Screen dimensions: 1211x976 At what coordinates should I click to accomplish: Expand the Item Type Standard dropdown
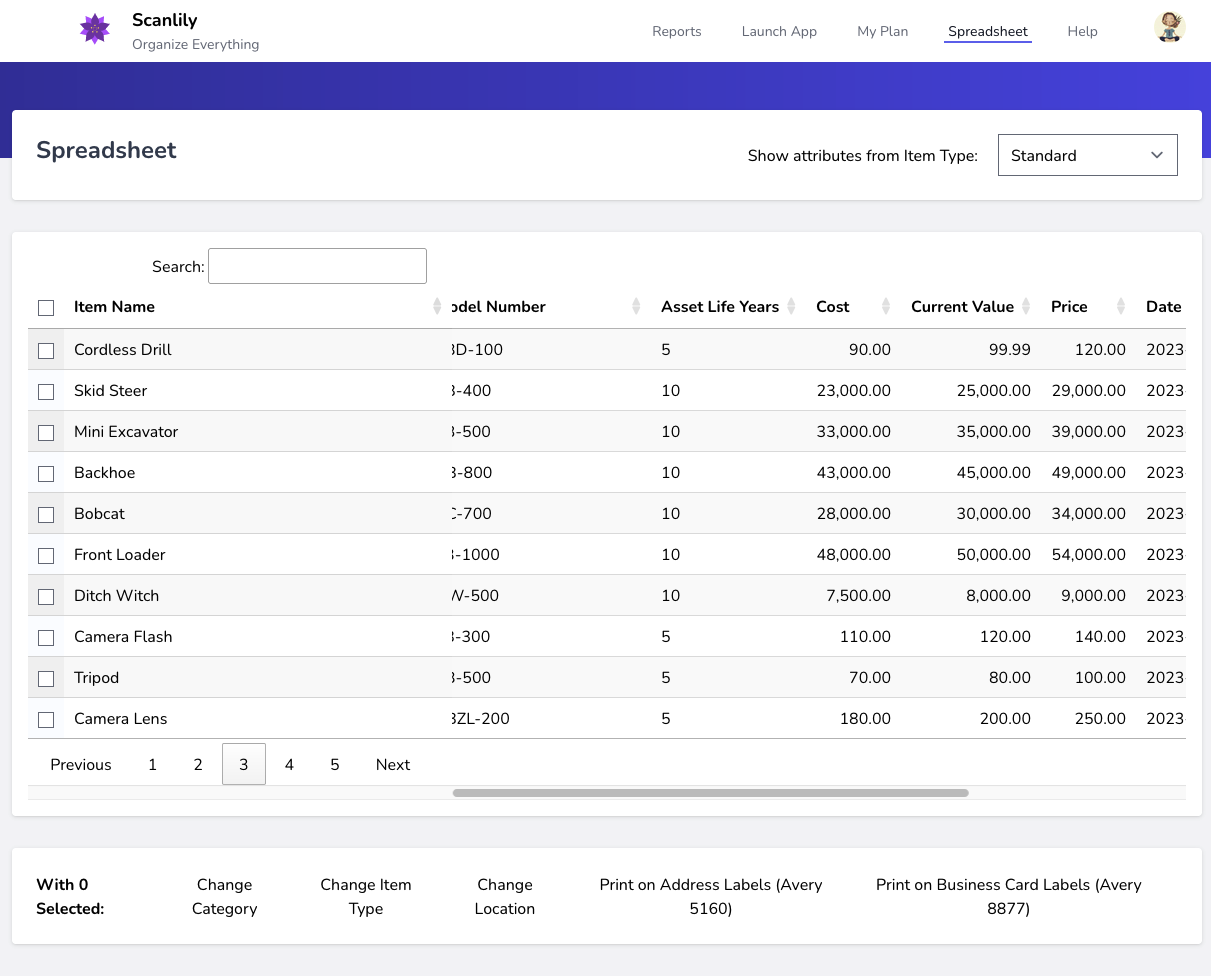point(1087,155)
